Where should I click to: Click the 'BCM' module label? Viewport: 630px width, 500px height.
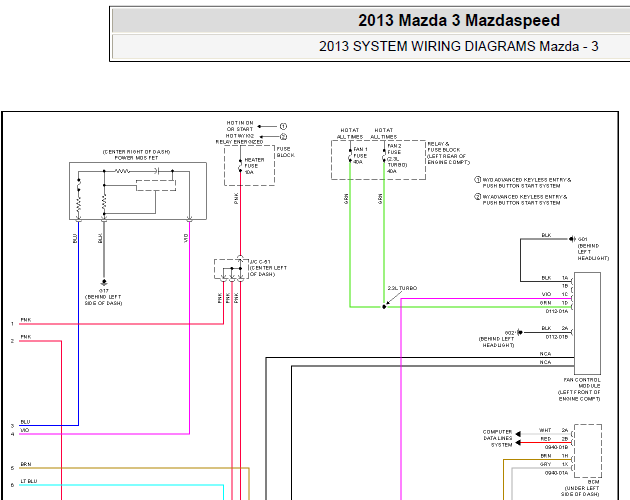(x=593, y=482)
